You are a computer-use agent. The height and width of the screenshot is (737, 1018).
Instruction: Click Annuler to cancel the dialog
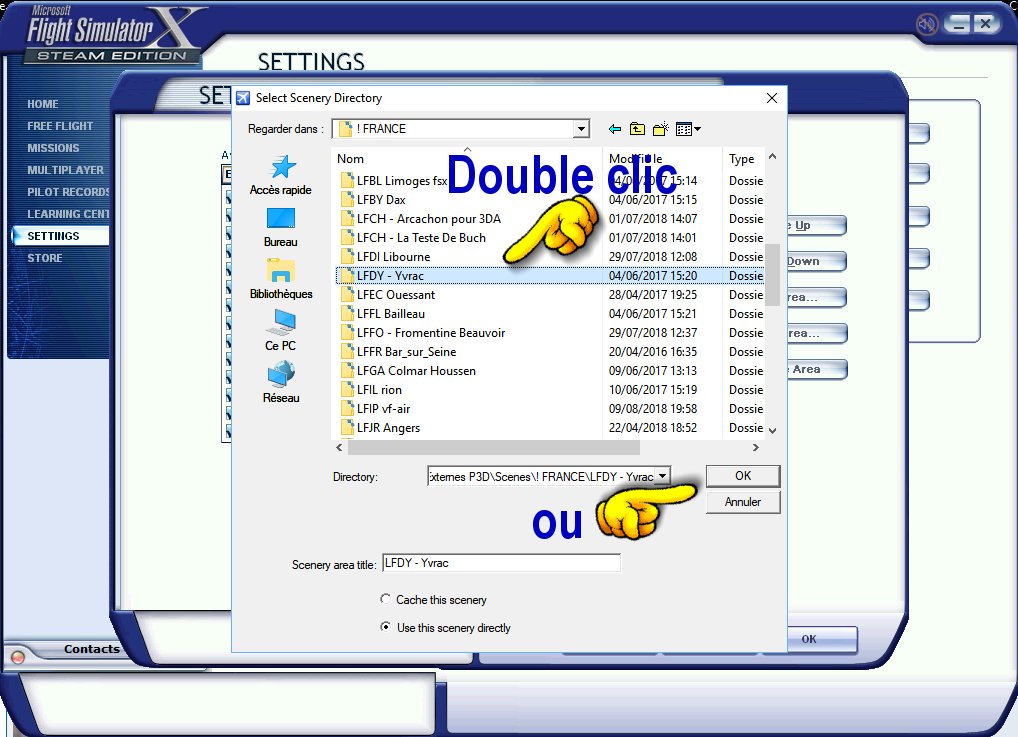pos(743,502)
